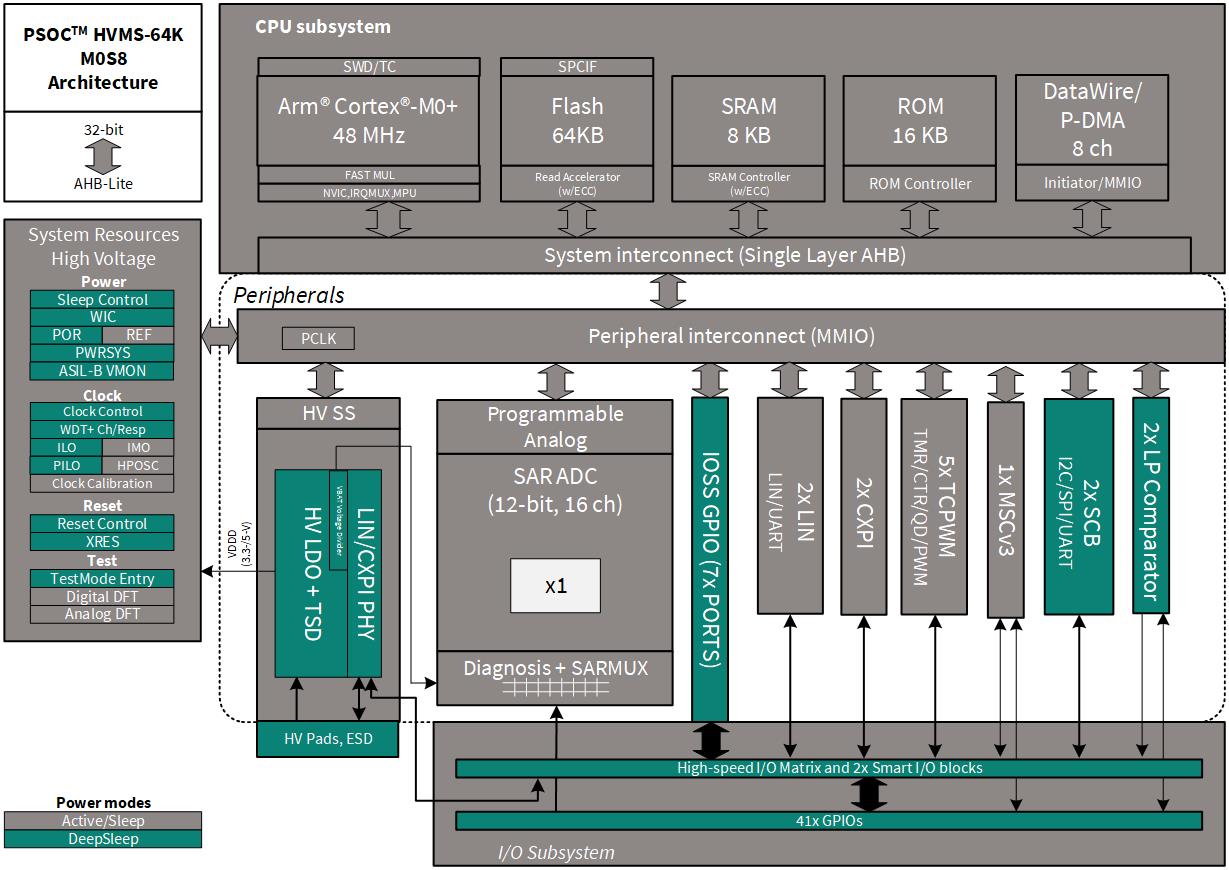
Task: Select the ROM 16 KB block
Action: pos(920,120)
